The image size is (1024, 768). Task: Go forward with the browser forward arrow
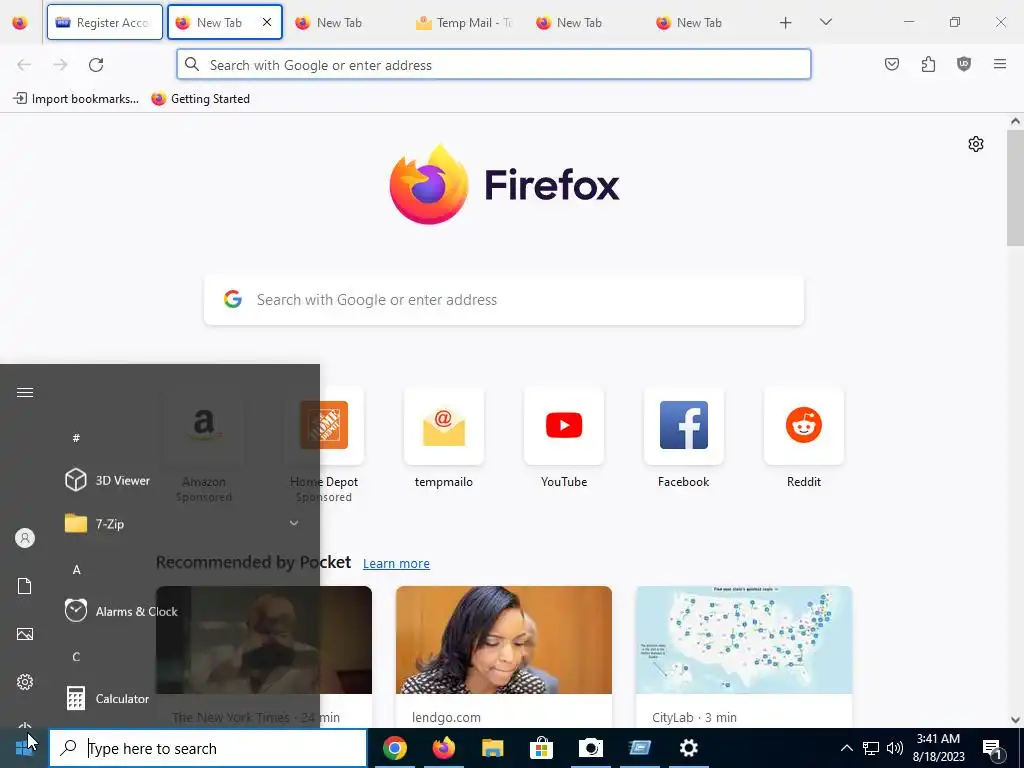click(60, 65)
